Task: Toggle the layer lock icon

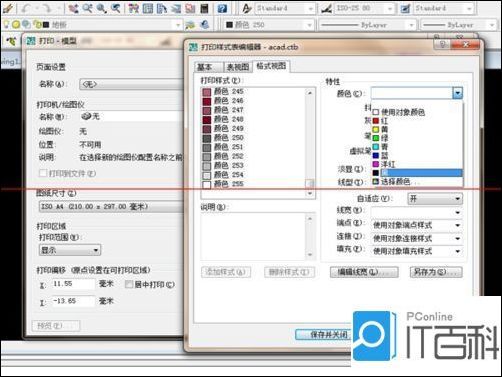Action: pos(37,24)
